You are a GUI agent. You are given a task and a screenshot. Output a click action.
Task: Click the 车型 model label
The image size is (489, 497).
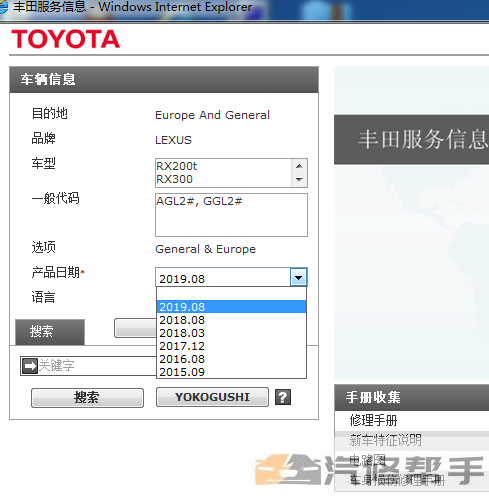(x=43, y=163)
